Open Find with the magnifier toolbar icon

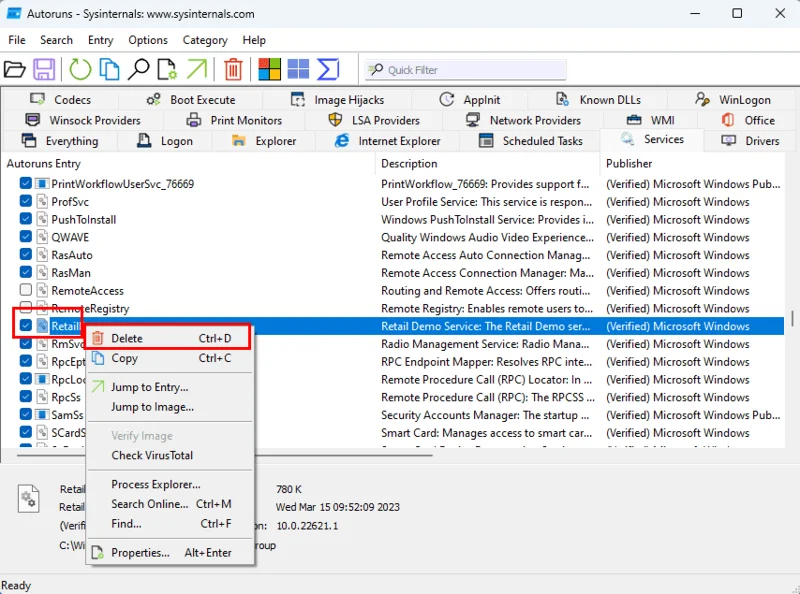(138, 69)
